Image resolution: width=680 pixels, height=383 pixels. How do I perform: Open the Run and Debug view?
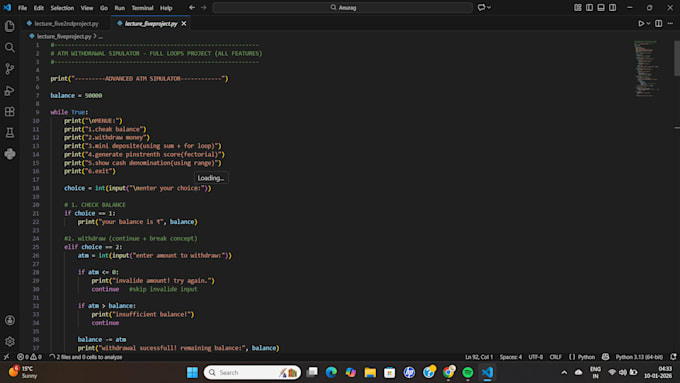point(10,90)
